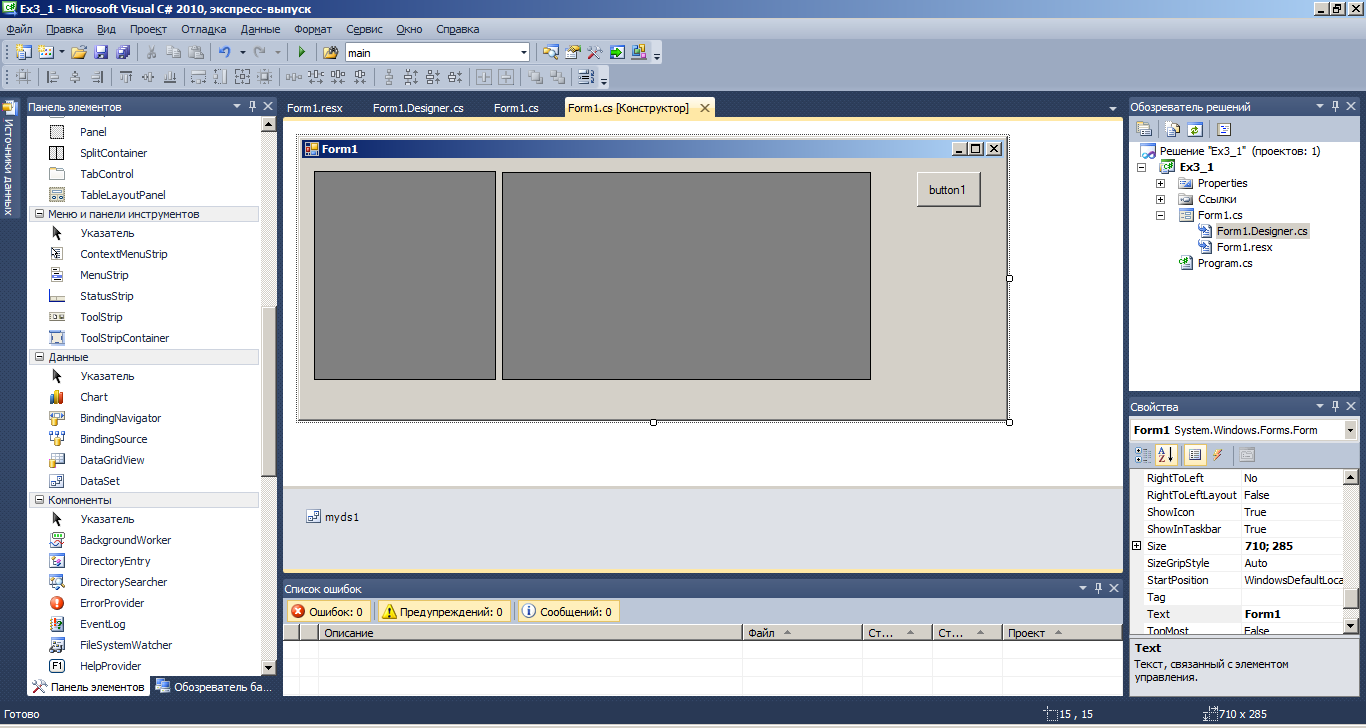1366x728 pixels.
Task: Click the Save All toolbar icon
Action: tap(123, 52)
